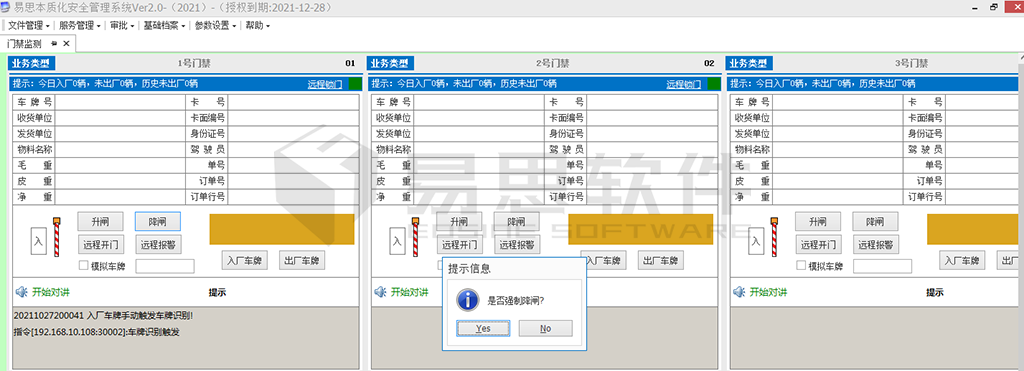Click 远程开门 in 3号门禁 panel
Image resolution: width=1024 pixels, height=371 pixels.
click(x=818, y=245)
